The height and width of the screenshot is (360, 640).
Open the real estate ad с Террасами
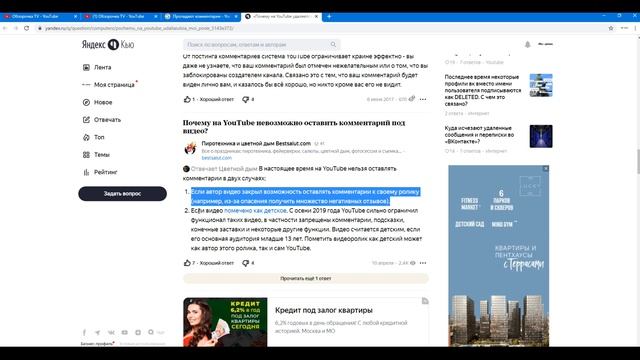tap(498, 256)
